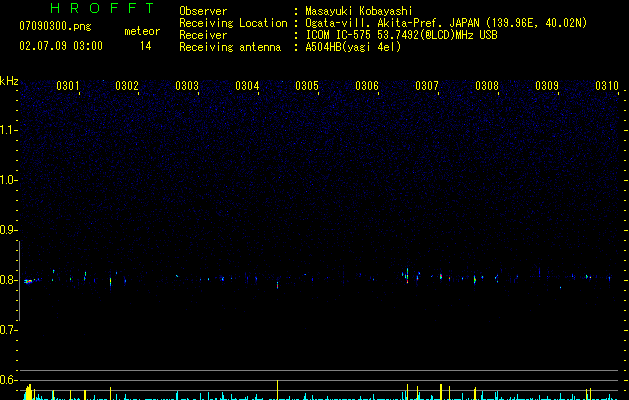629x400 pixels.
Task: Click the meteor count value 14
Action: (145, 46)
